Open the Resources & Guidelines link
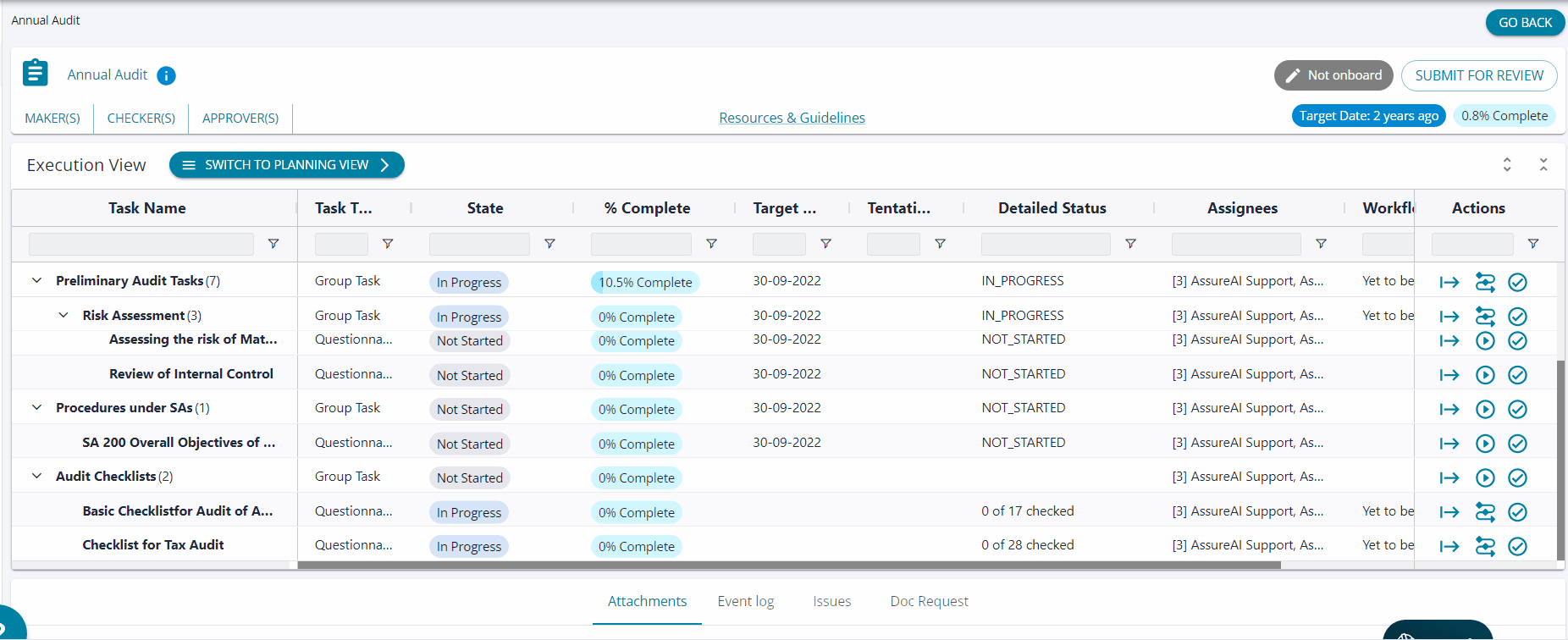Image resolution: width=1568 pixels, height=640 pixels. 792,119
